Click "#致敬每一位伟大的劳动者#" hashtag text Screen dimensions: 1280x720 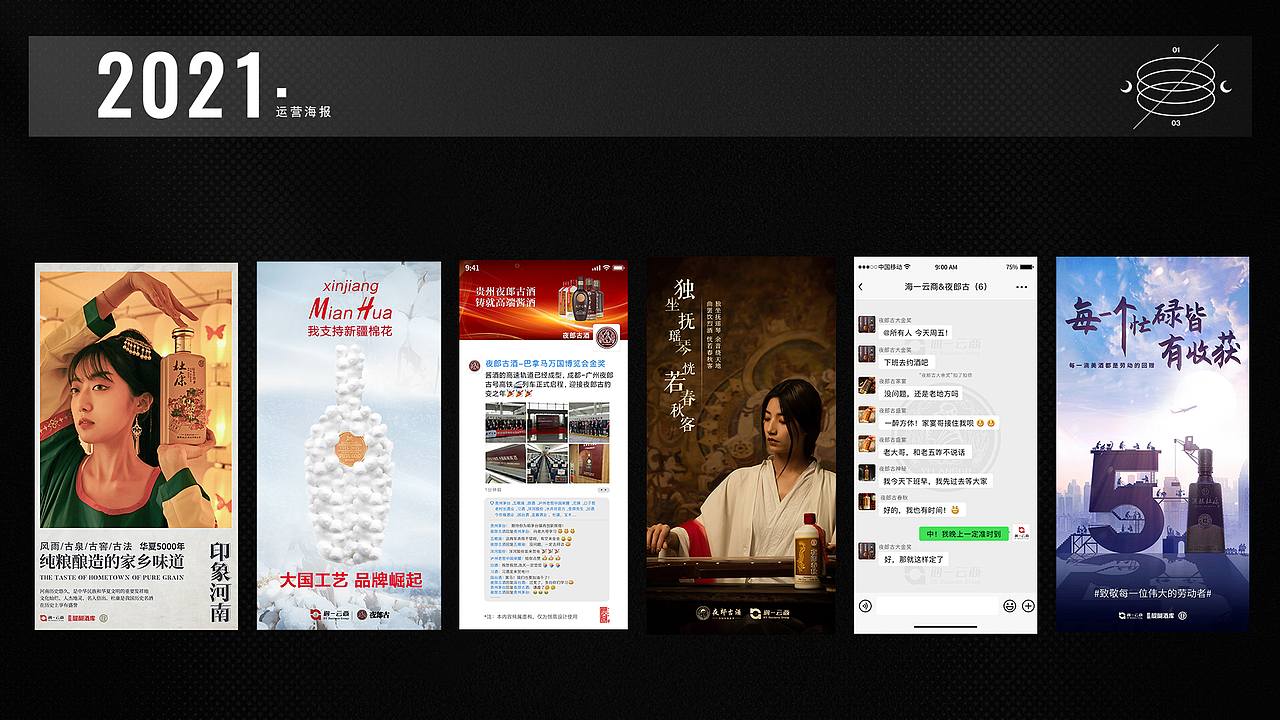tap(1152, 593)
